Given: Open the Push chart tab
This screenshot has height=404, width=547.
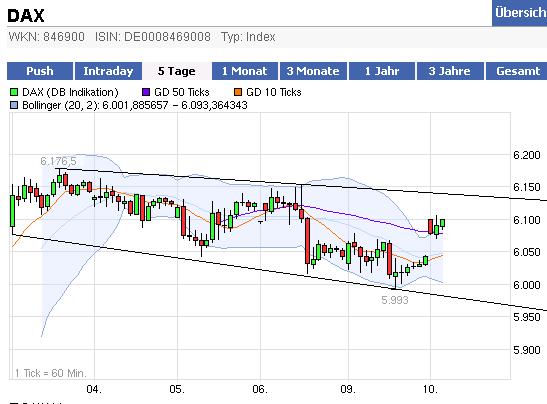Looking at the screenshot, I should (x=40, y=71).
